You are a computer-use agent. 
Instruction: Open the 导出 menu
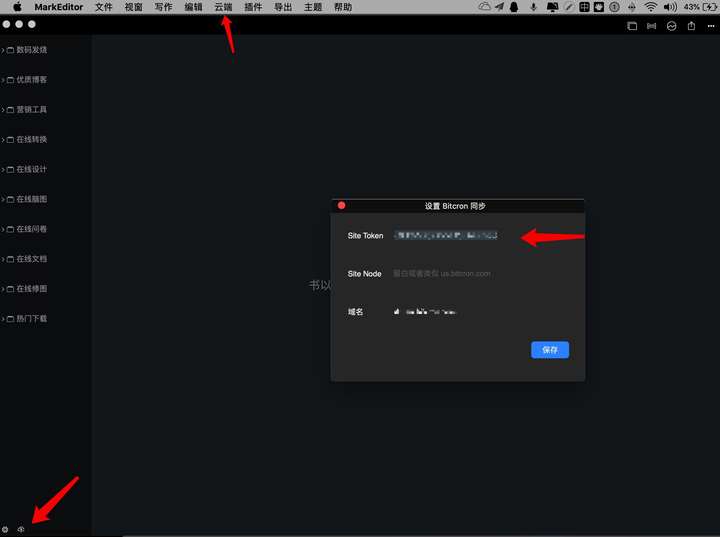click(283, 7)
